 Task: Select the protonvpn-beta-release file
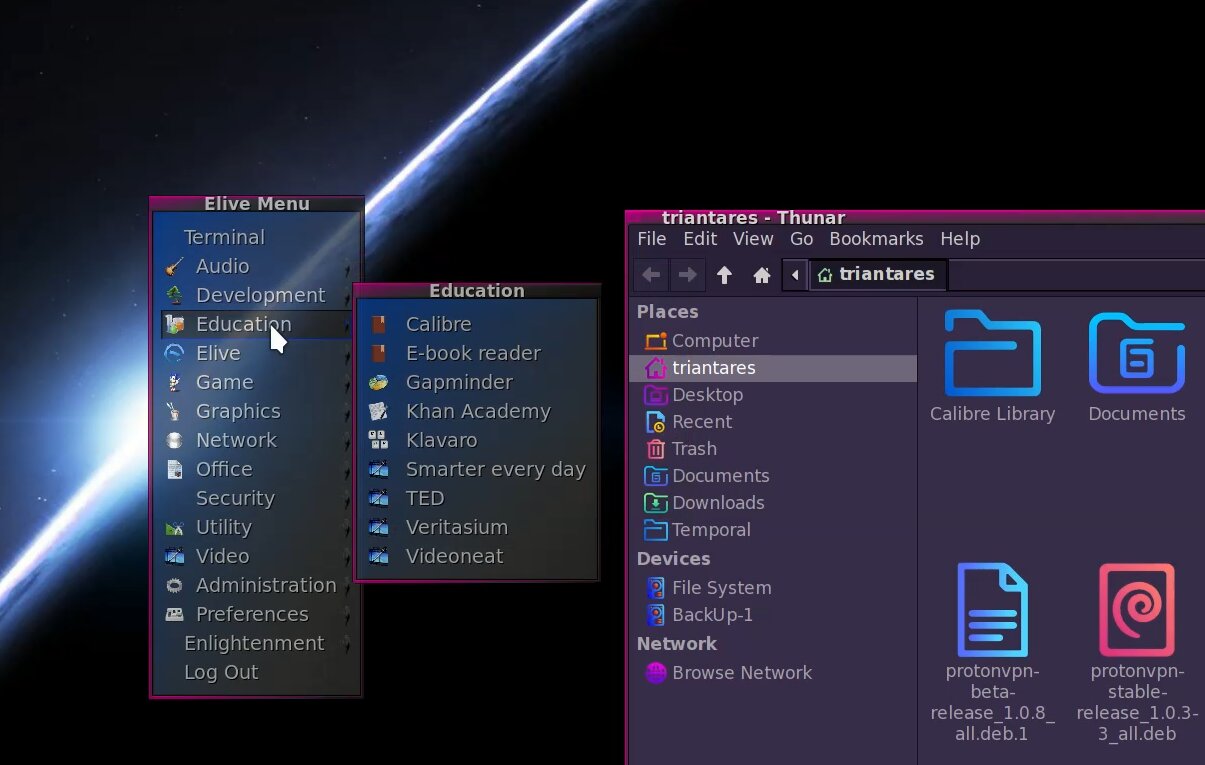pyautogui.click(x=992, y=651)
